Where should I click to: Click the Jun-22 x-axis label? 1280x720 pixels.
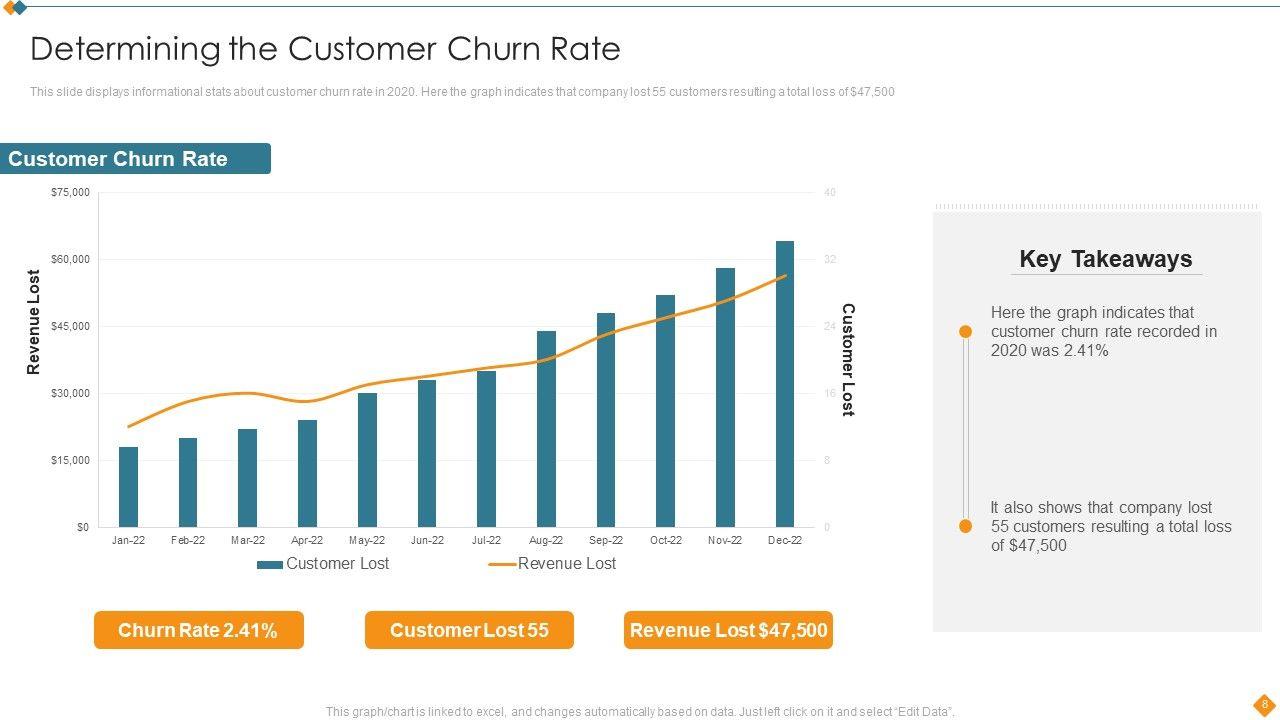(x=427, y=540)
